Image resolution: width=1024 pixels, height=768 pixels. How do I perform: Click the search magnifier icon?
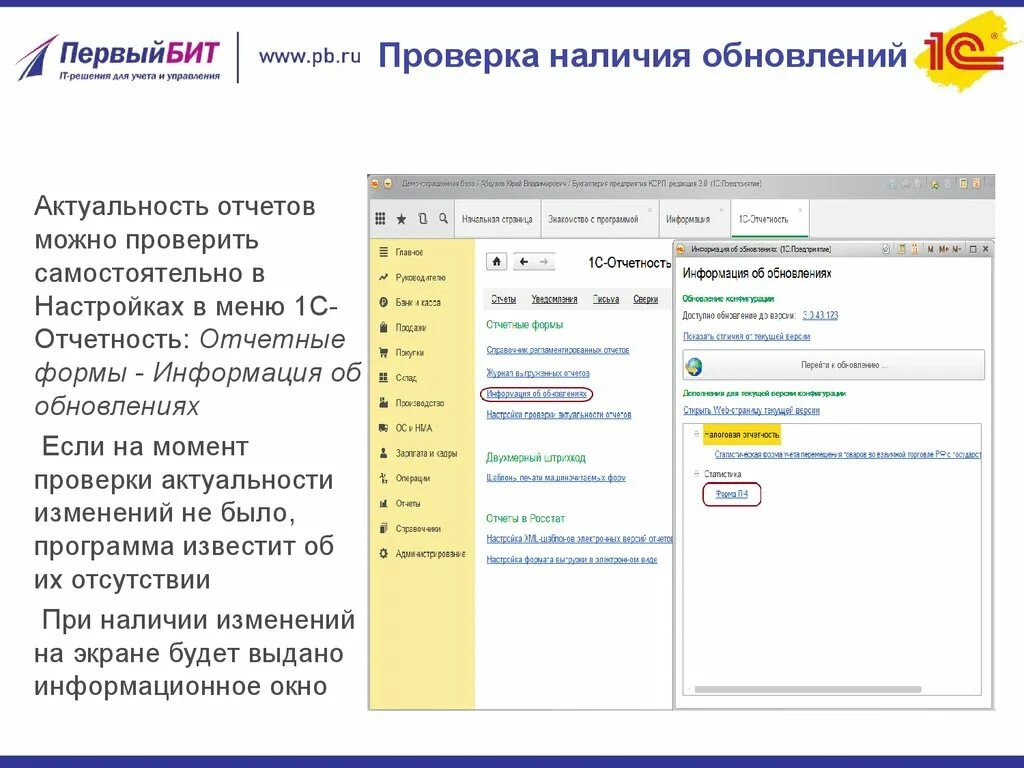click(443, 219)
